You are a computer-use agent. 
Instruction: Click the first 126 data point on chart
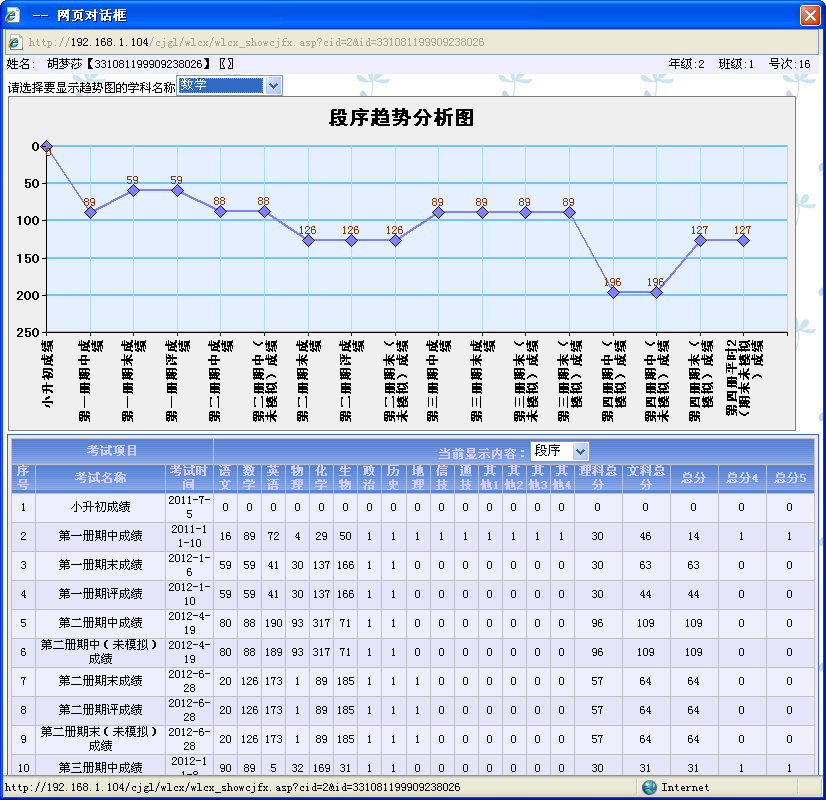coord(307,240)
